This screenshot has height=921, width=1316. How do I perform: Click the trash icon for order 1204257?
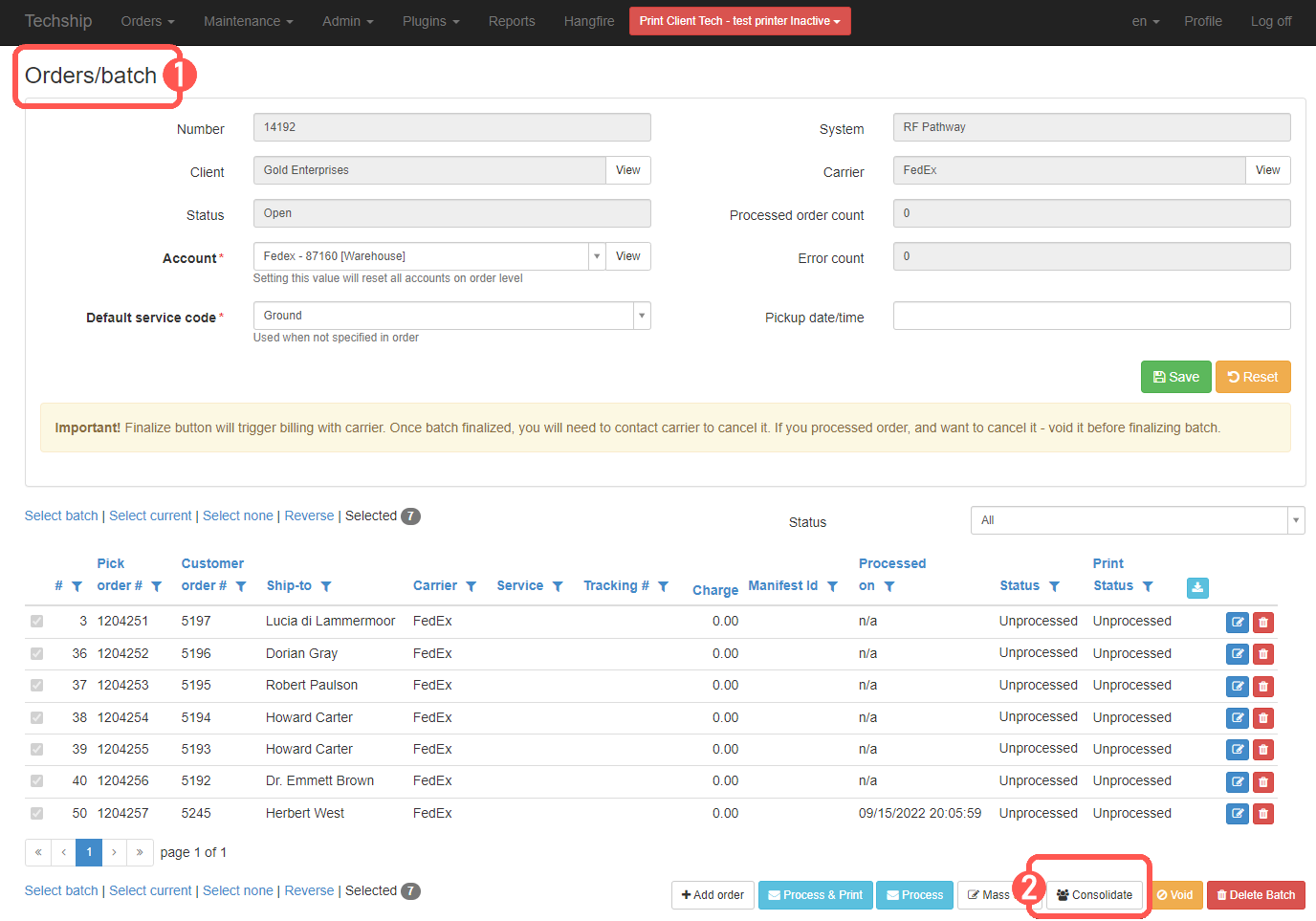pyautogui.click(x=1262, y=813)
